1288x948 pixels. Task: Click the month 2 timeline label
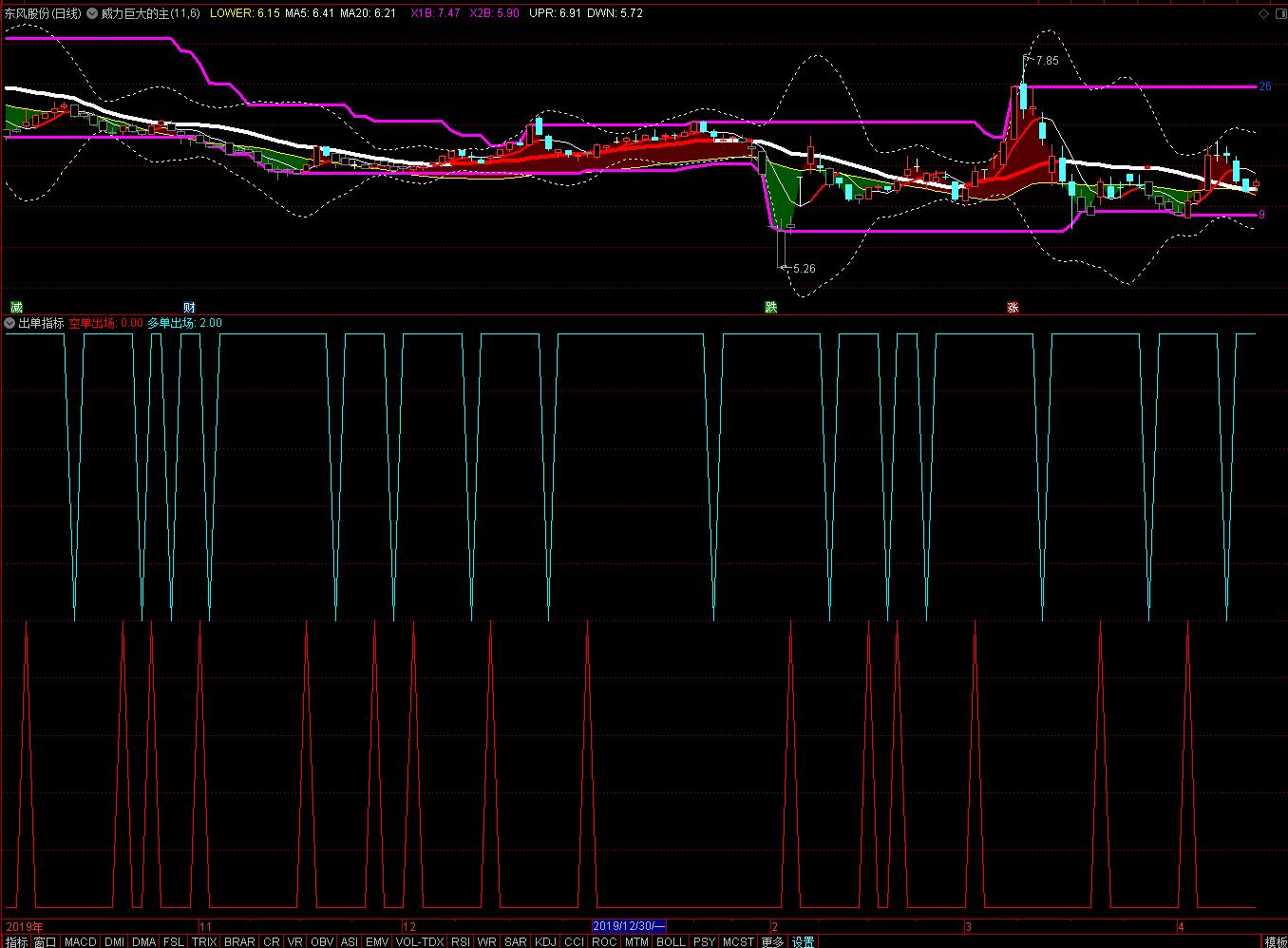pos(775,926)
